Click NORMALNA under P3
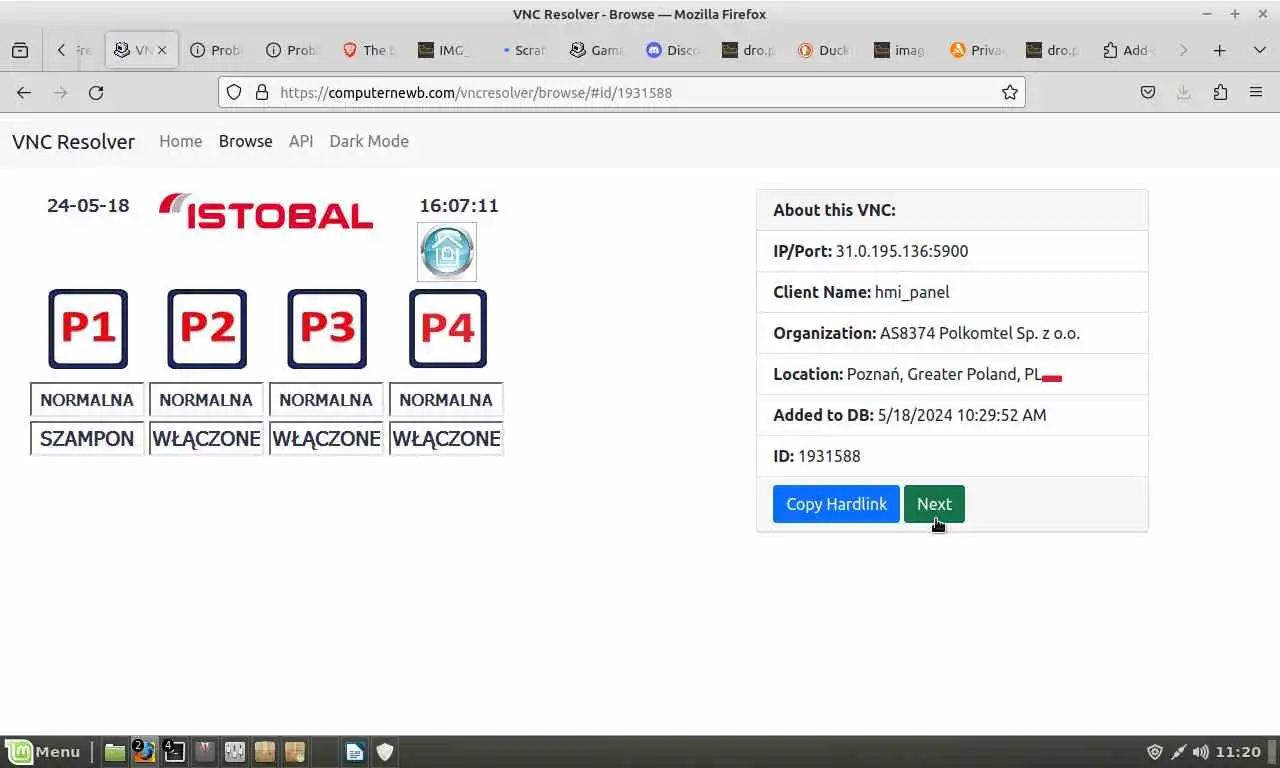1280x768 pixels. tap(326, 399)
